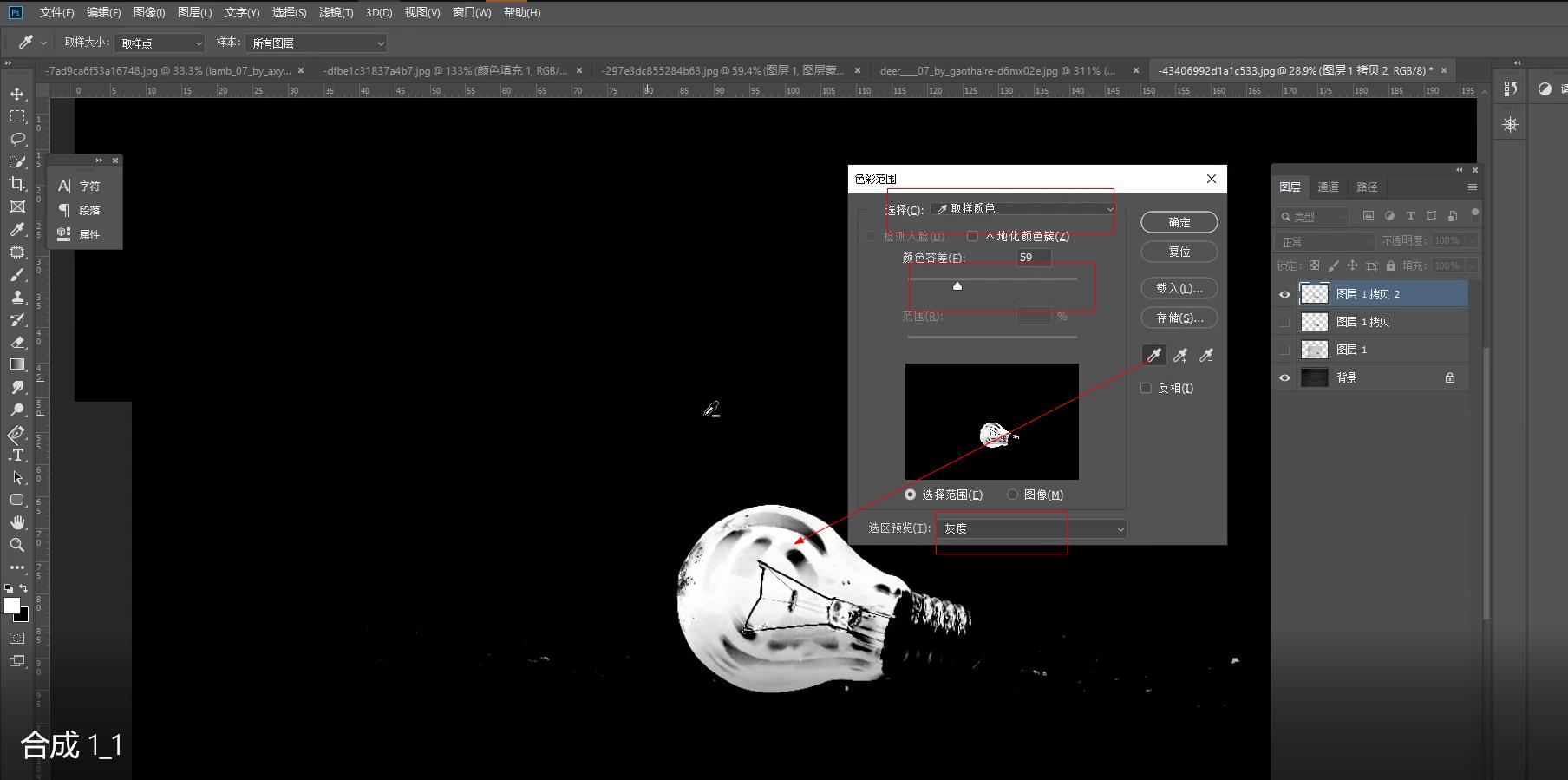The height and width of the screenshot is (780, 1568).
Task: Open the 选区预览 灰度 dropdown
Action: click(1030, 528)
